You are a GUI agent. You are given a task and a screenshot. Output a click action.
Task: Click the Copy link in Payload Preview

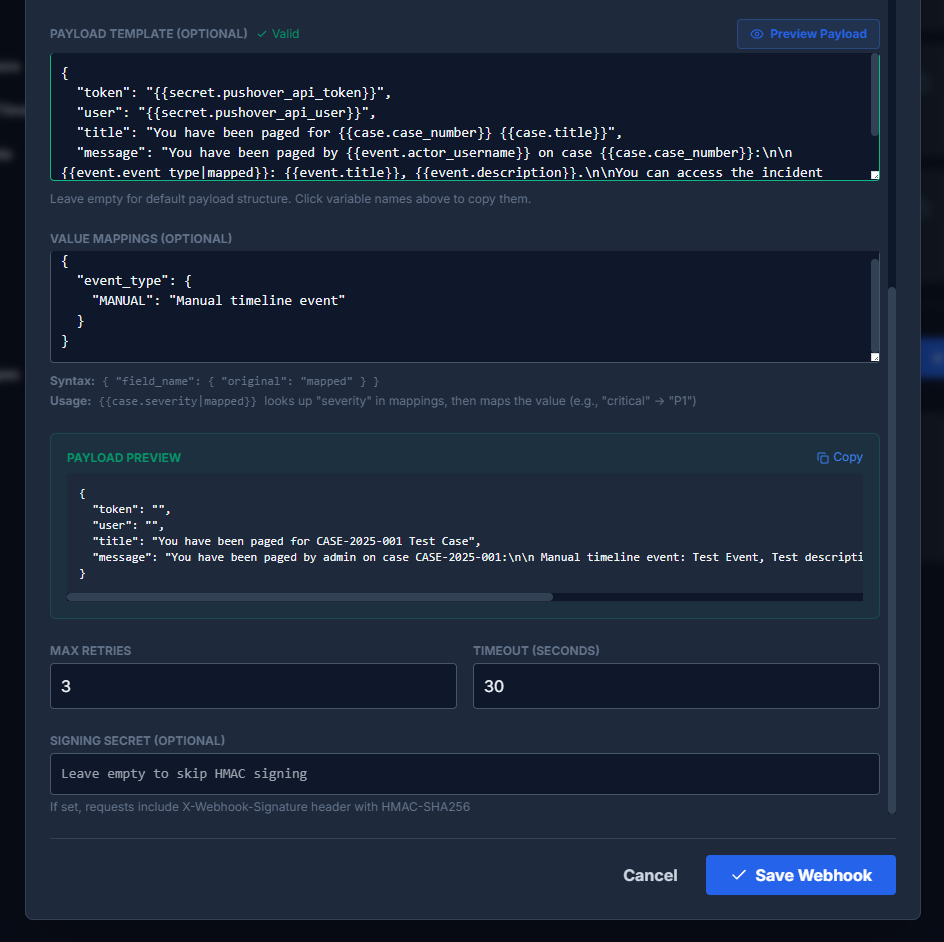[x=840, y=457]
